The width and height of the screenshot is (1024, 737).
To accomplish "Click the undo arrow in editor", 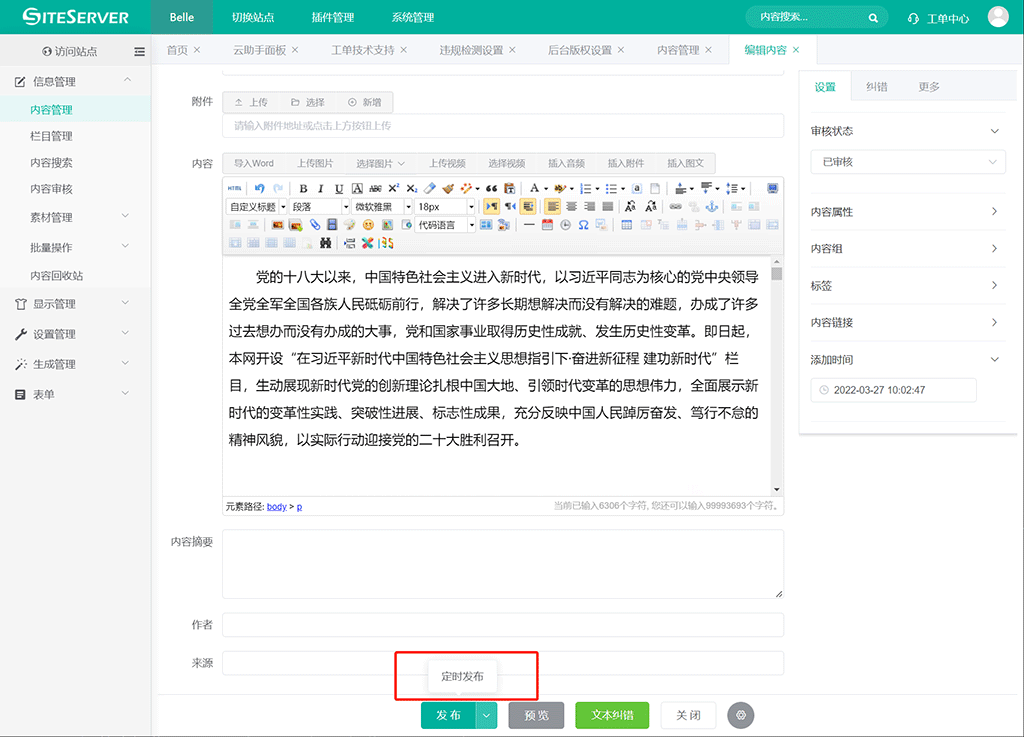I will click(260, 188).
